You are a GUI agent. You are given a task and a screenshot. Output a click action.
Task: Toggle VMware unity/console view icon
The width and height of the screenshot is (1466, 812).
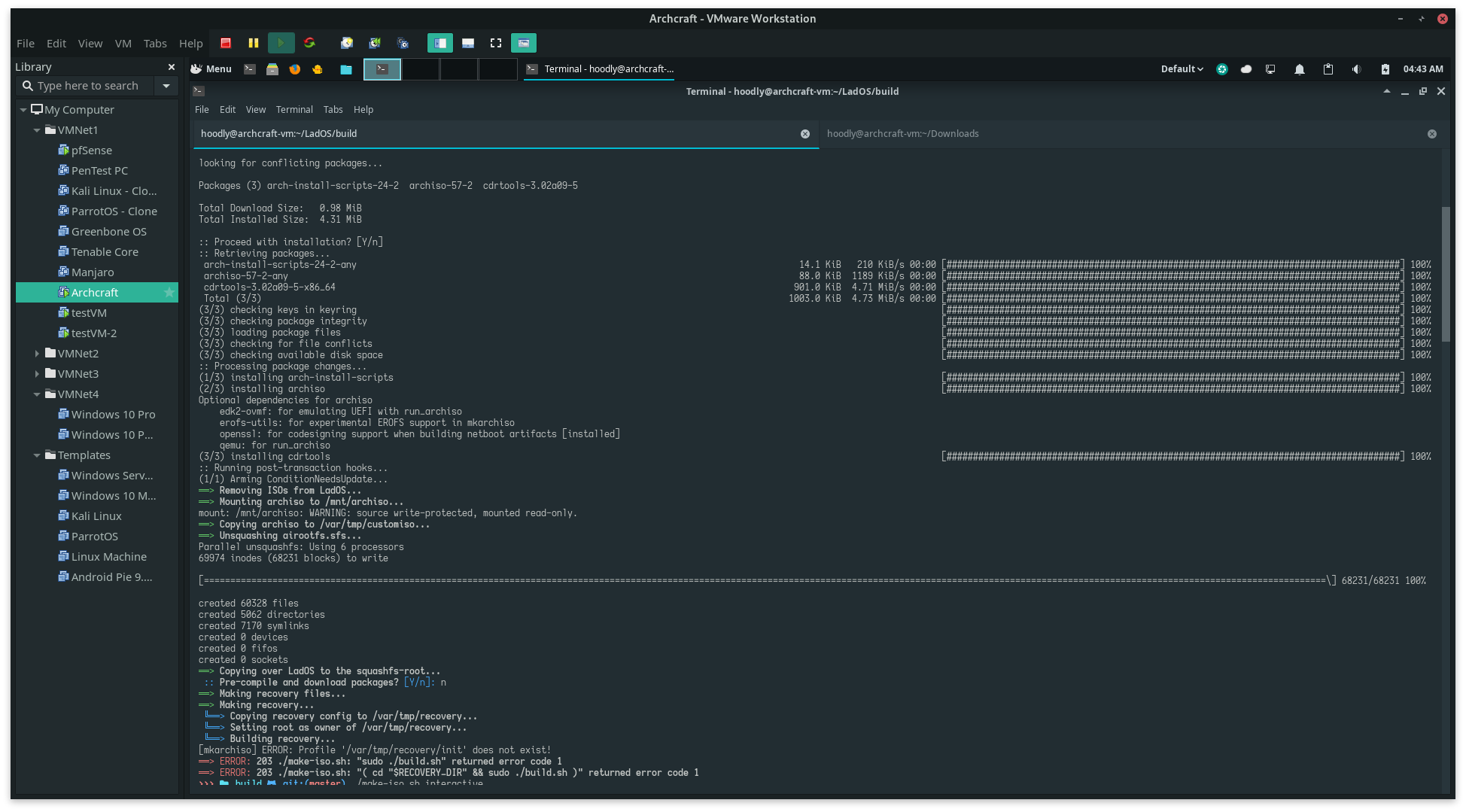point(524,43)
